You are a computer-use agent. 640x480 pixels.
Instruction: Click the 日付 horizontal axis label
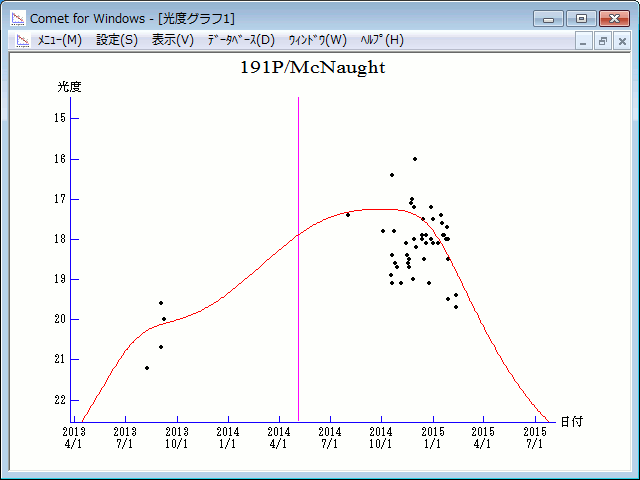[571, 422]
